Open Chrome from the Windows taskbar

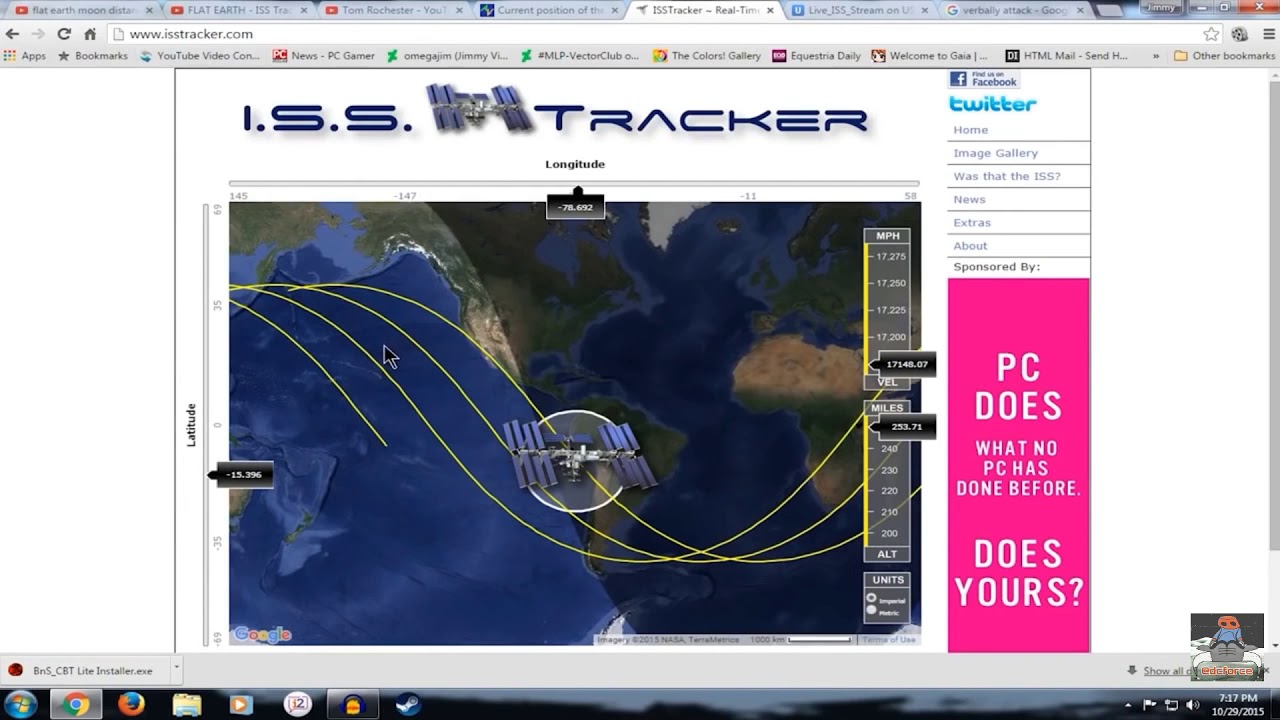[x=75, y=704]
